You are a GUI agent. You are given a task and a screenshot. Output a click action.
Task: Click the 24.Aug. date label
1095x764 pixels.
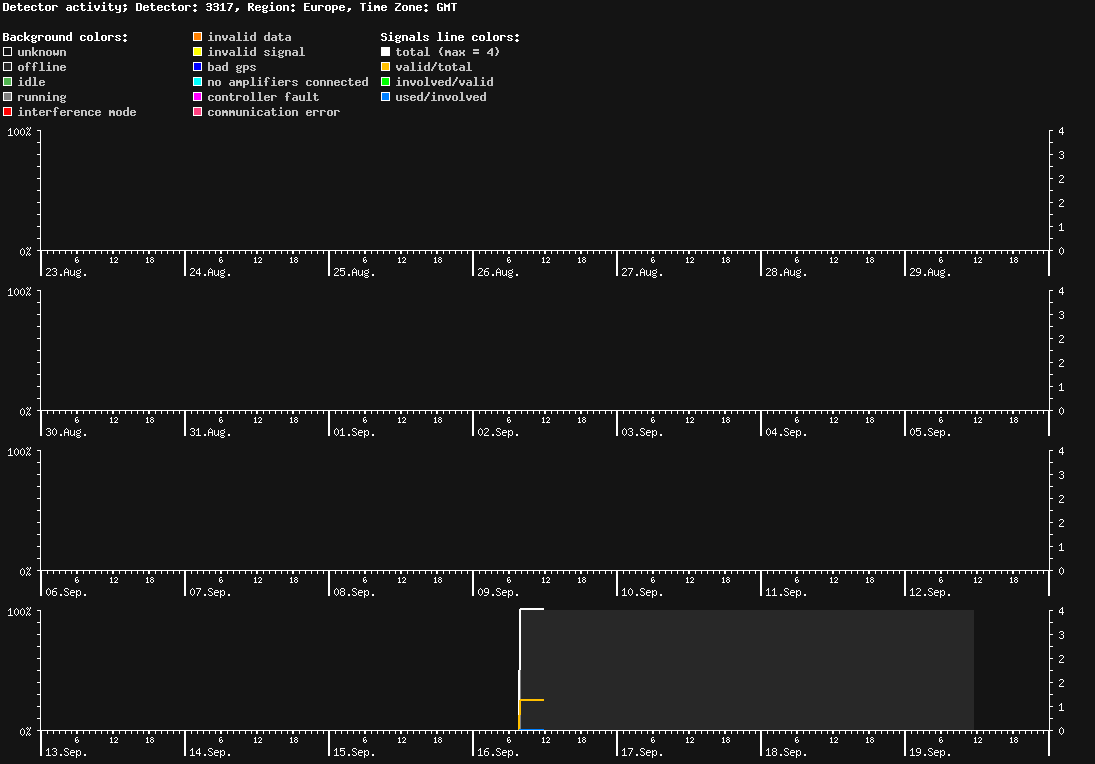(x=210, y=272)
